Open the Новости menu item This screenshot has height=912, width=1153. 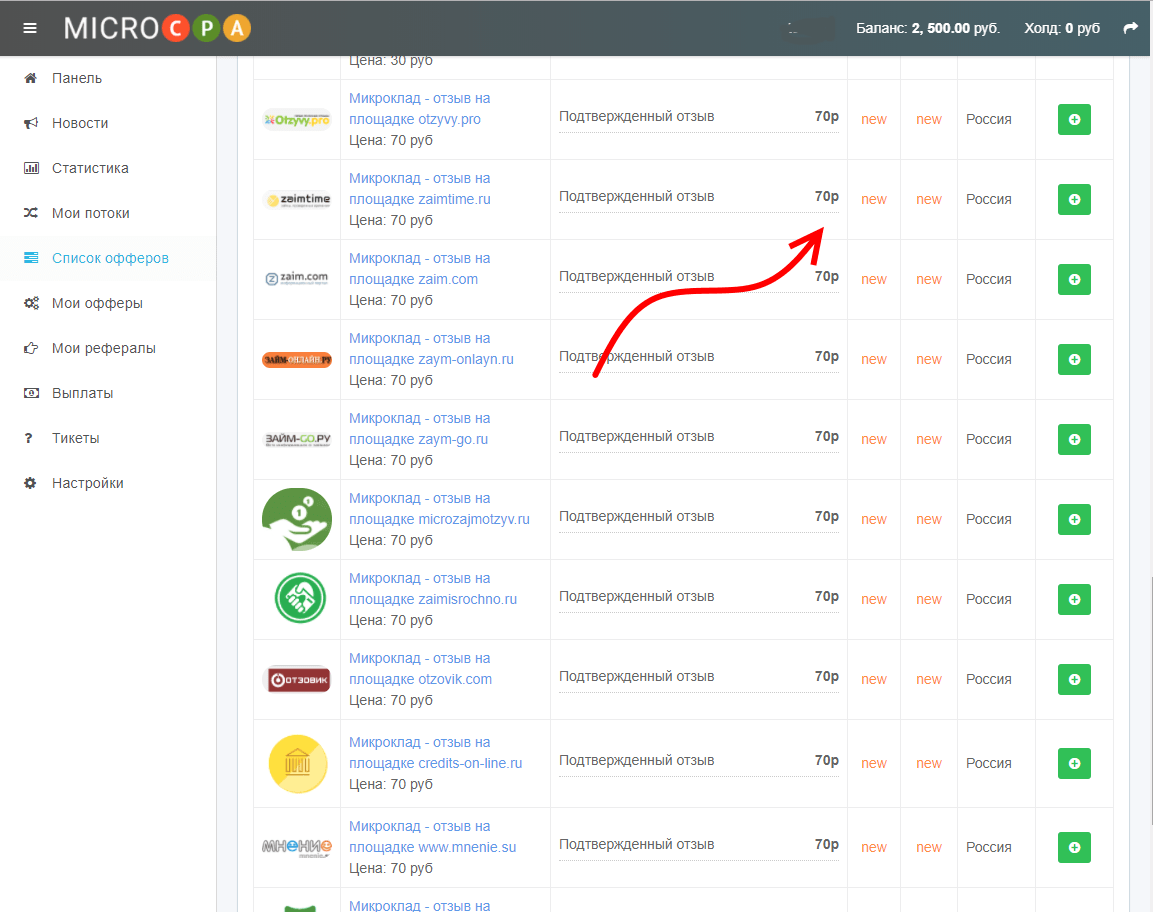80,123
